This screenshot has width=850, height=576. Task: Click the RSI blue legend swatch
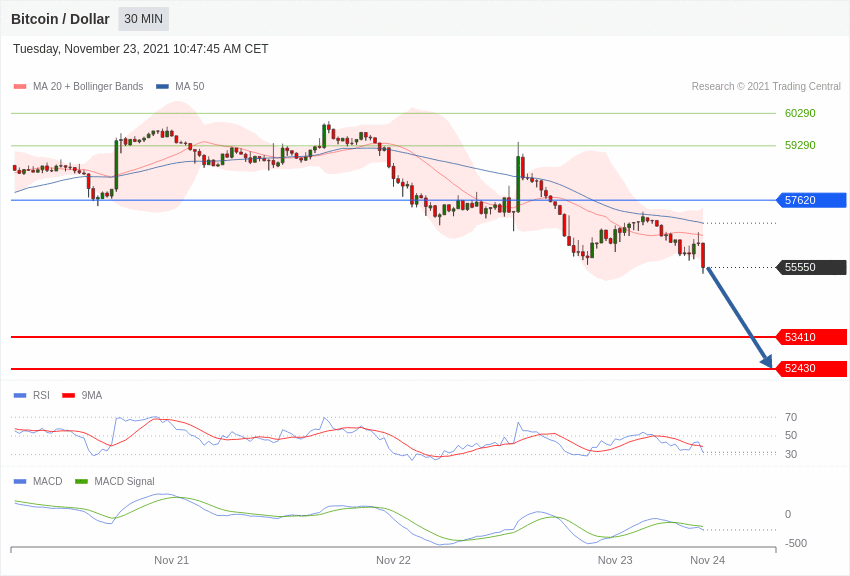click(x=20, y=396)
